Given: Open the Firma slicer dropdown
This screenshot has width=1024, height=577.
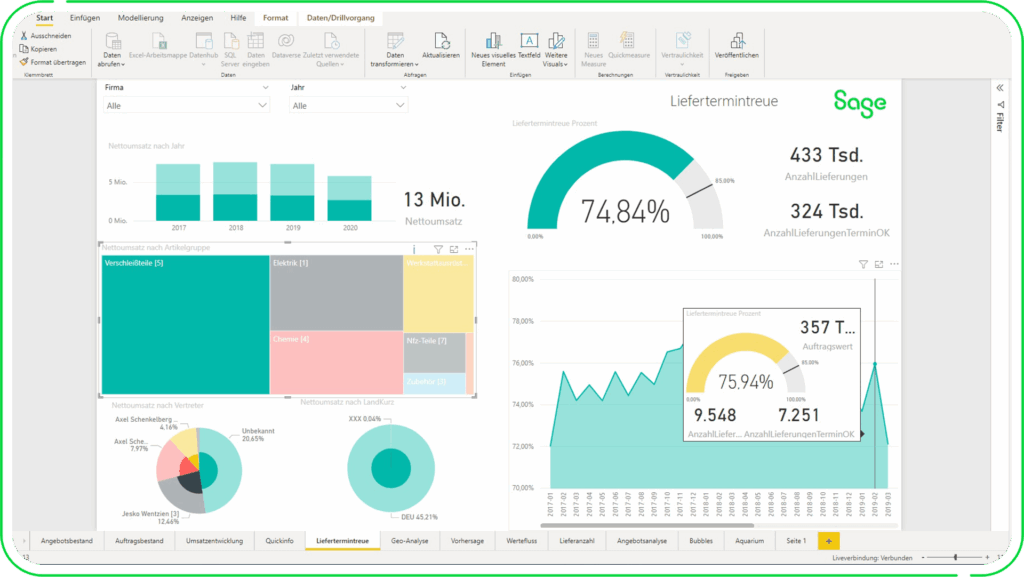Looking at the screenshot, I should (x=263, y=105).
